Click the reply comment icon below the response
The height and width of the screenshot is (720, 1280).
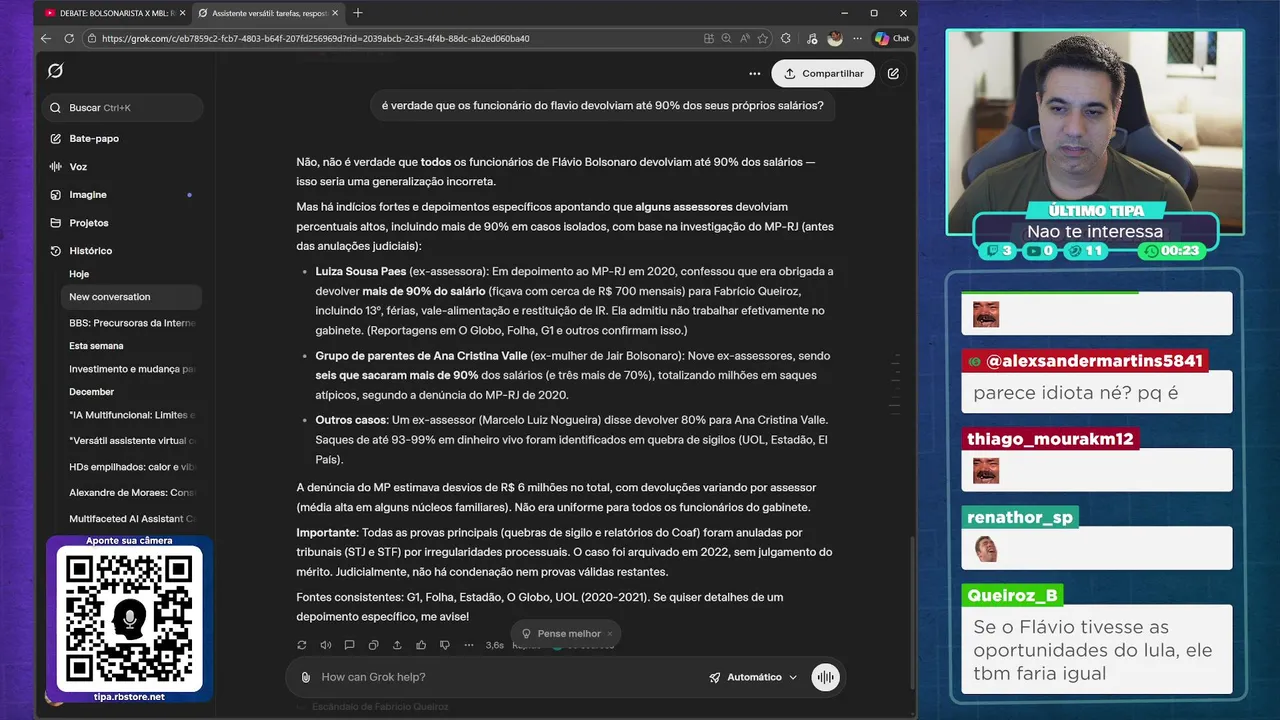[x=349, y=645]
